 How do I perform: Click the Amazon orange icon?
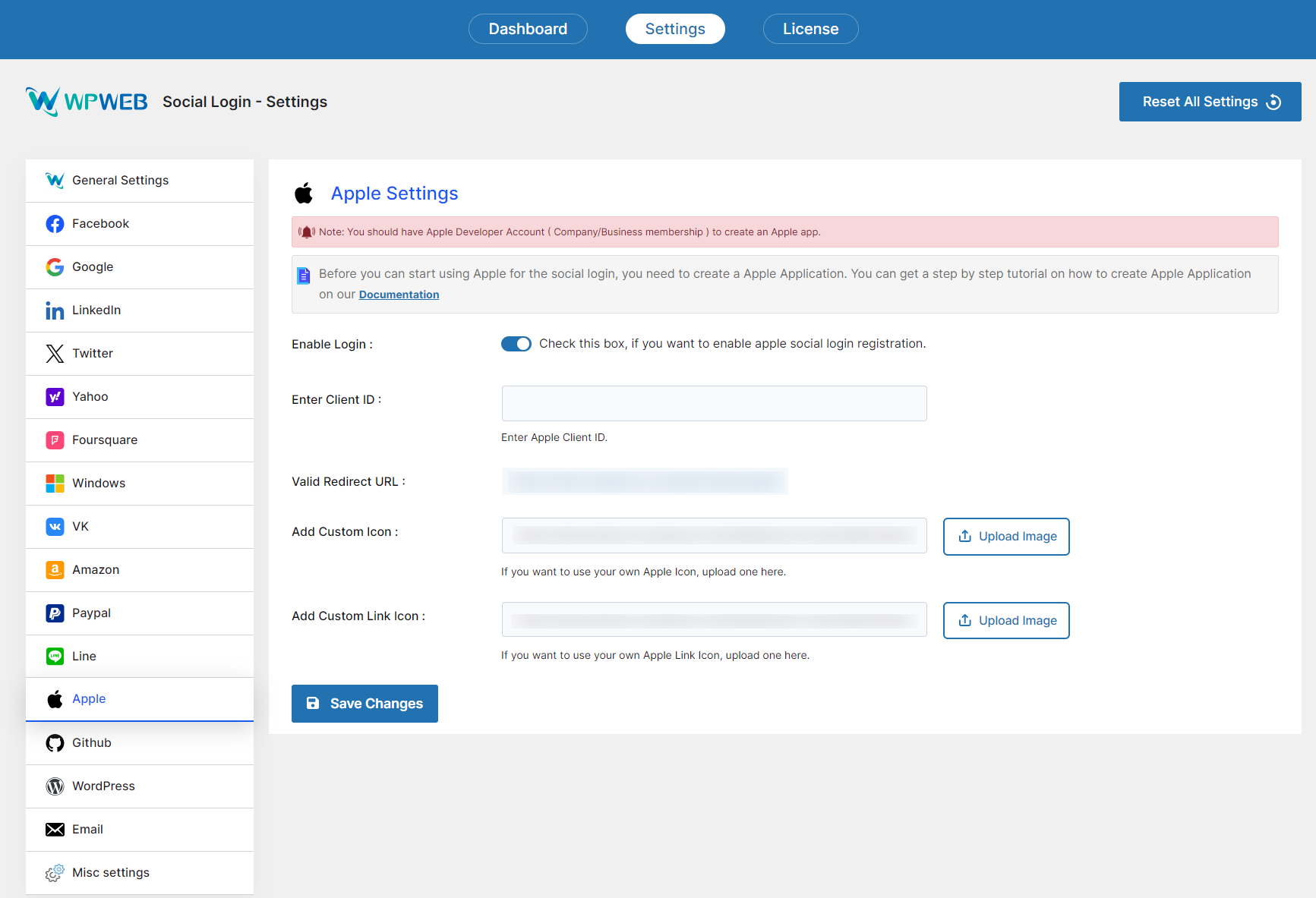[55, 570]
